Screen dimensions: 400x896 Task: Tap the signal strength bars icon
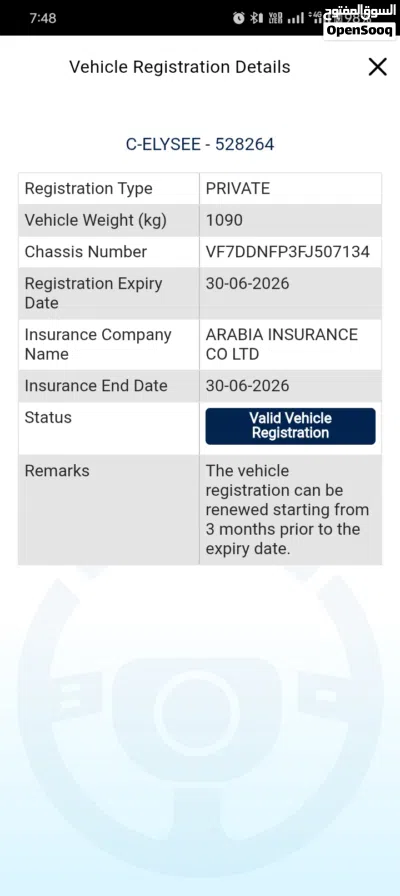[x=296, y=18]
